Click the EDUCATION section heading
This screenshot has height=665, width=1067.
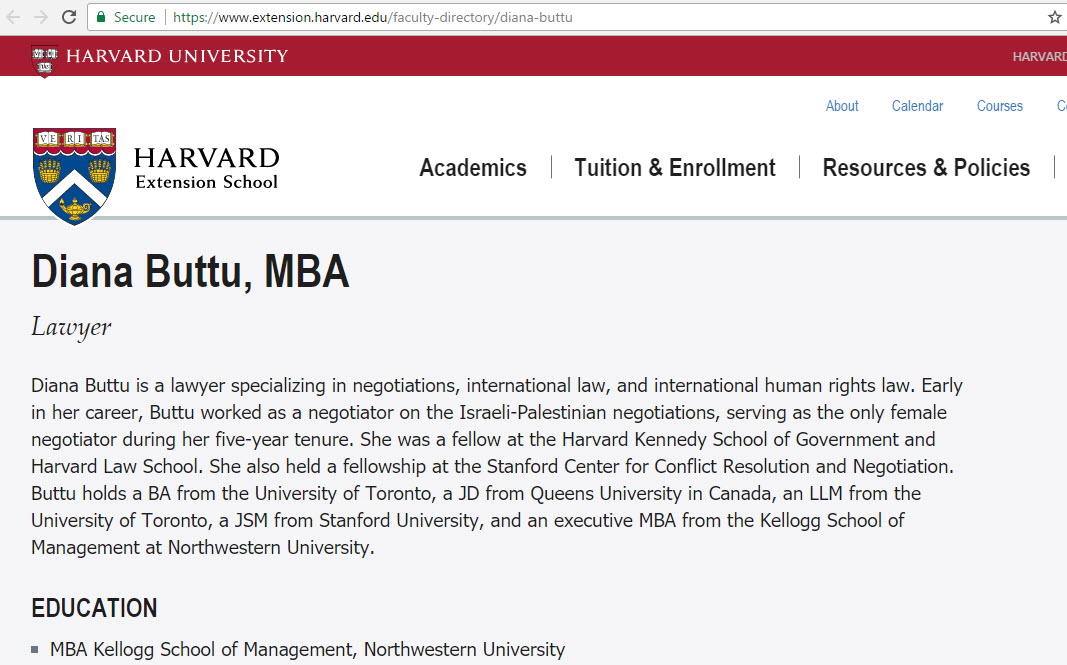[x=94, y=608]
